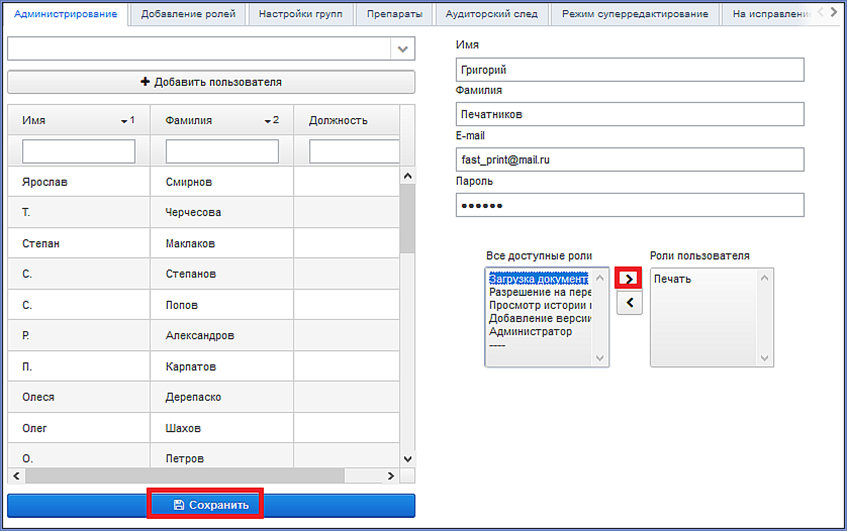Screen dimensions: 847x531
Task: Switch to Добавление ролей tab
Action: (188, 14)
